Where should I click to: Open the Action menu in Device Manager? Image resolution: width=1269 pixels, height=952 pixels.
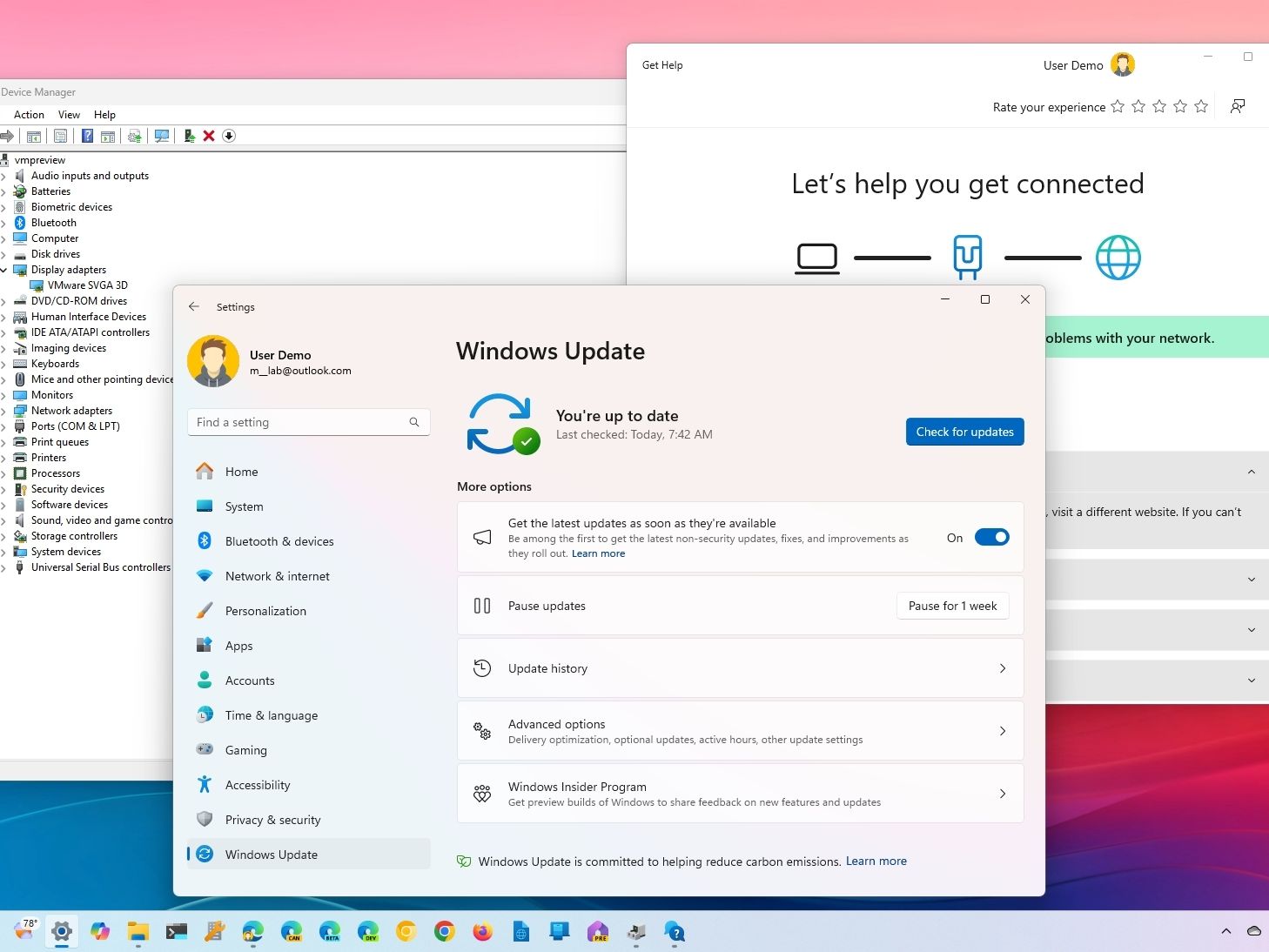[29, 114]
